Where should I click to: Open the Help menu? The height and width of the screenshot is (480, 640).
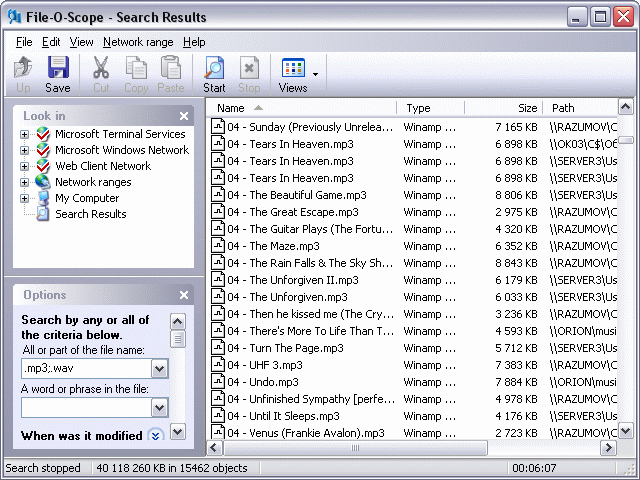(194, 42)
